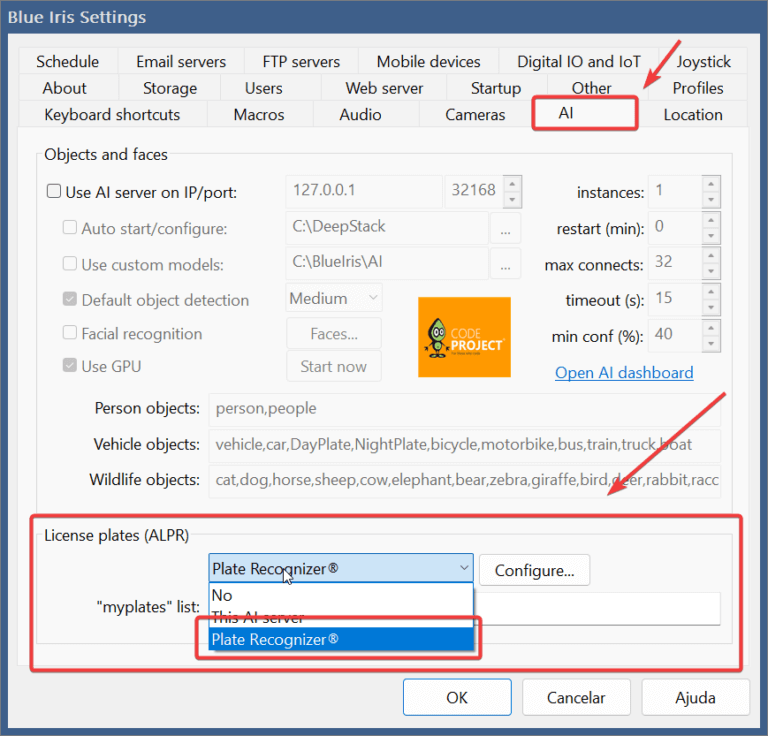768x736 pixels.
Task: Open the Digital IO and IoT tab
Action: (578, 61)
